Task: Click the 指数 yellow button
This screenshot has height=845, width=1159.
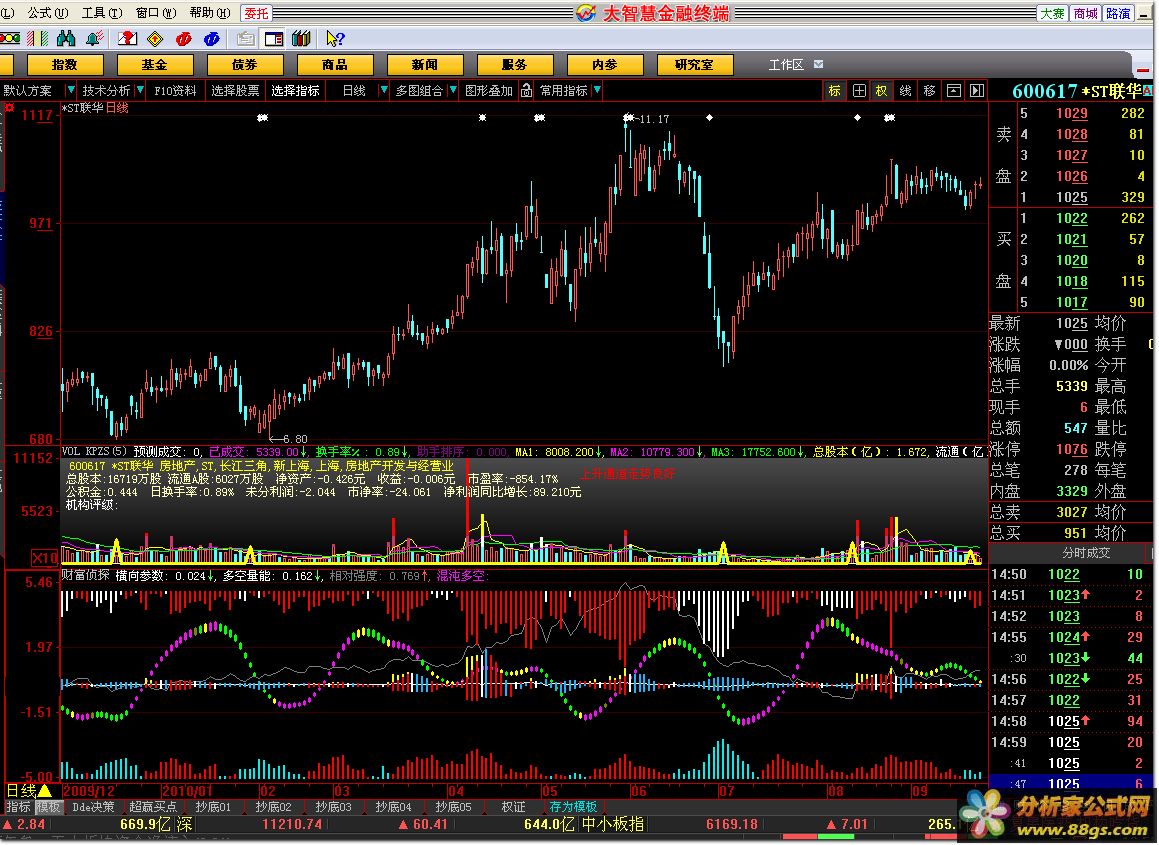Action: pos(64,64)
